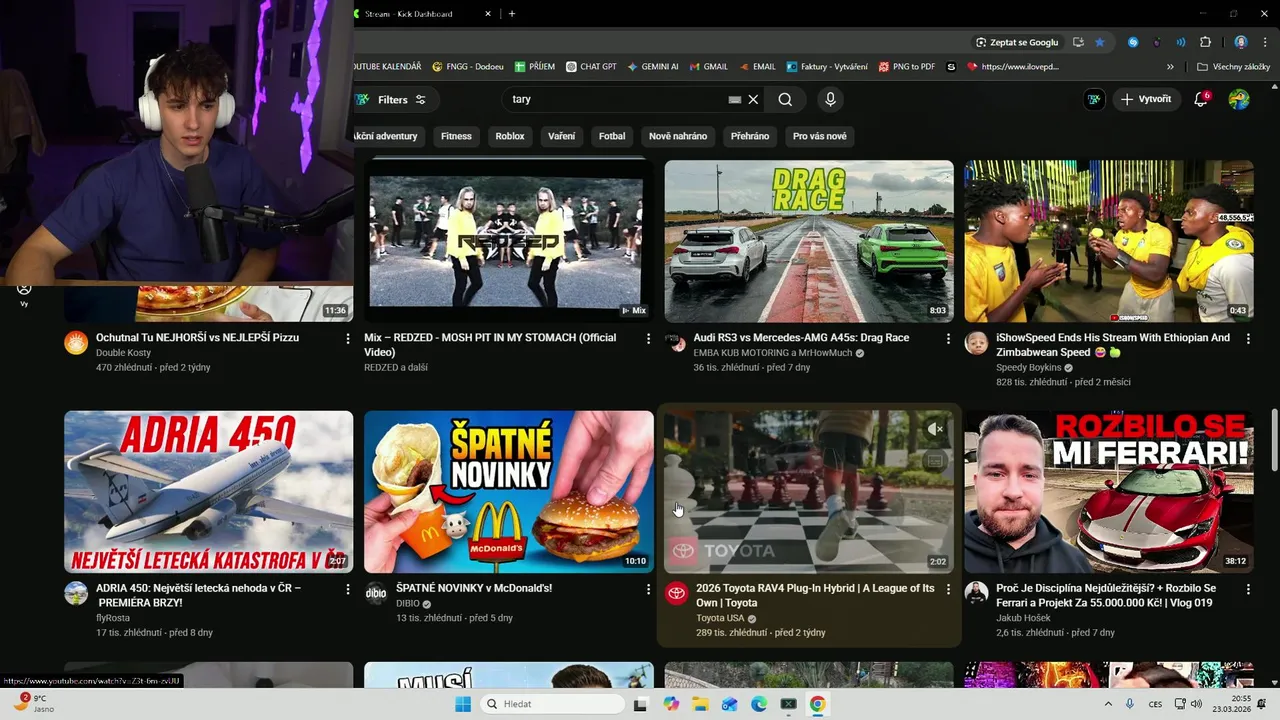The width and height of the screenshot is (1280, 720).
Task: Select the 'Nově nahráno' chip
Action: coord(678,136)
